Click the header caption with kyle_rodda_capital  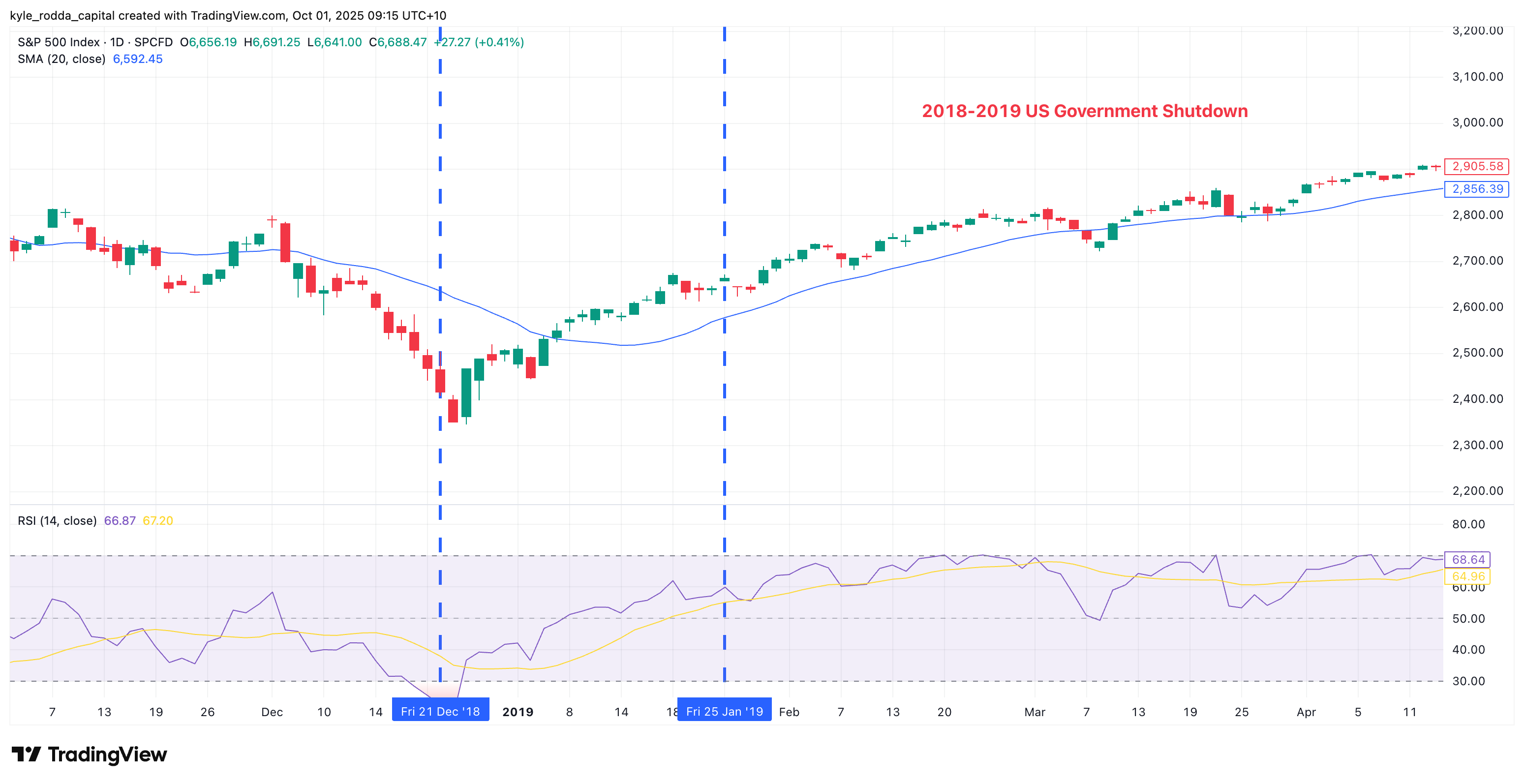coord(228,15)
